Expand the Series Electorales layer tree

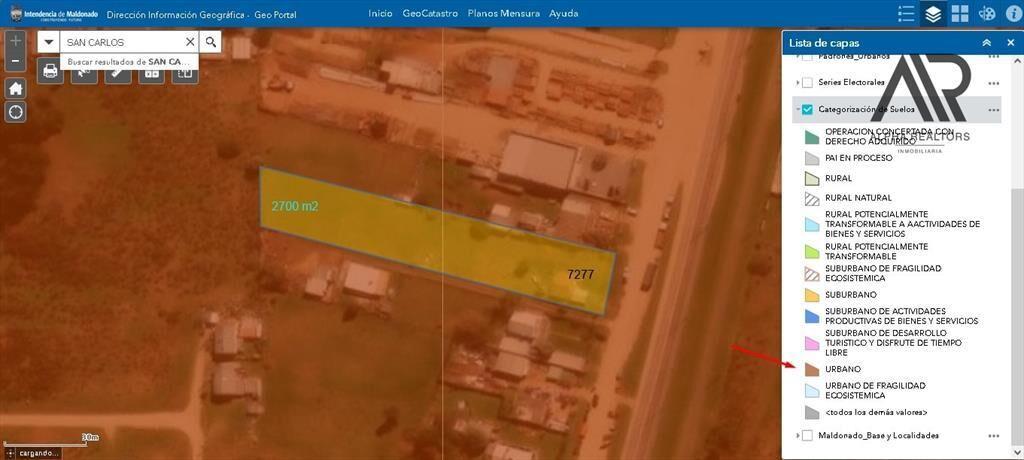797,83
